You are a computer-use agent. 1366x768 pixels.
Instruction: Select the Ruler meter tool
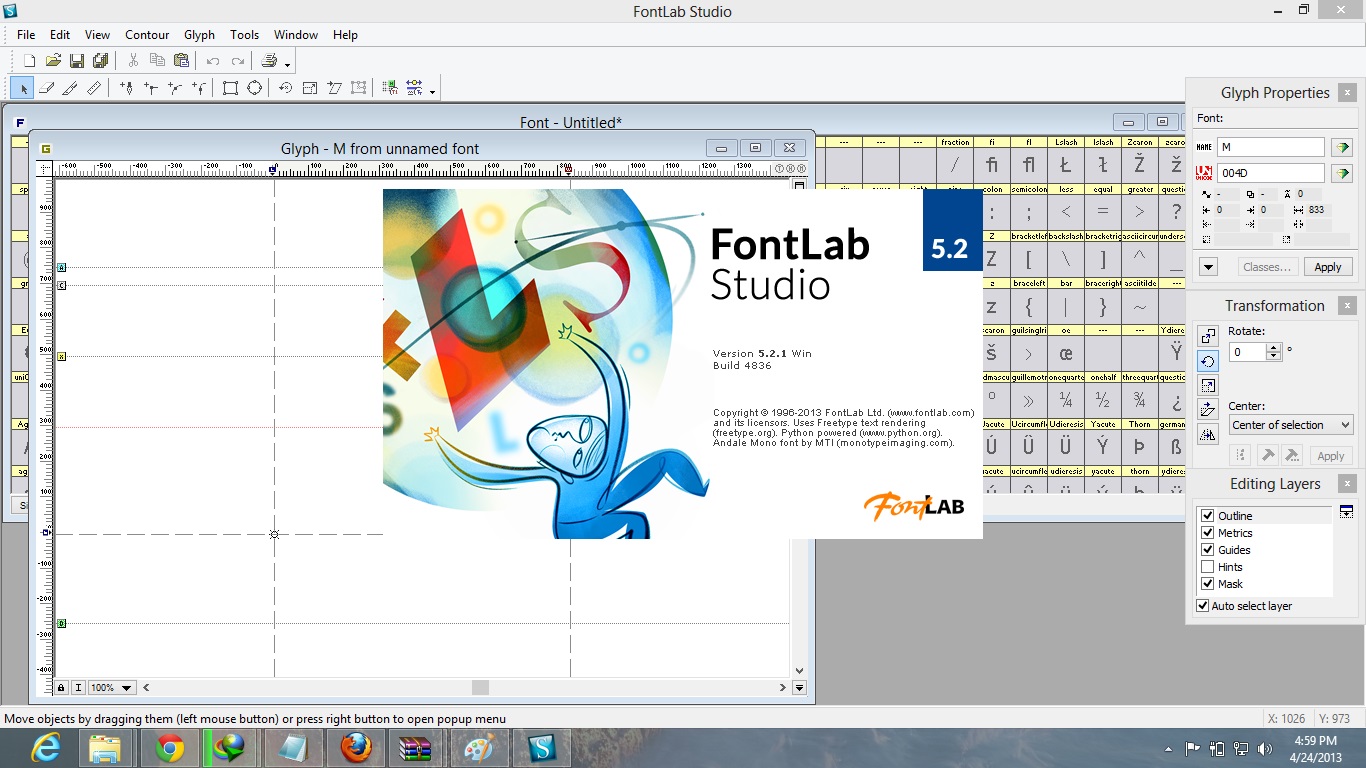[x=94, y=88]
